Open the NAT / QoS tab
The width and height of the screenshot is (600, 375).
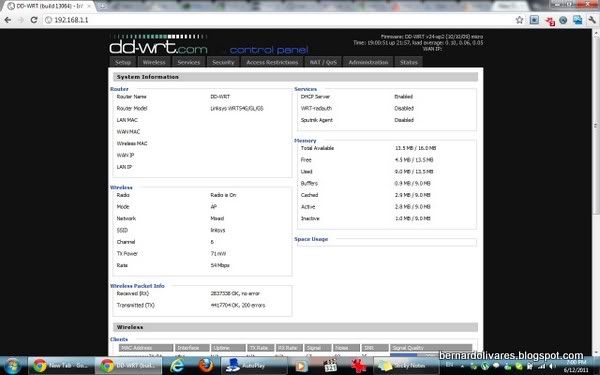tap(323, 62)
